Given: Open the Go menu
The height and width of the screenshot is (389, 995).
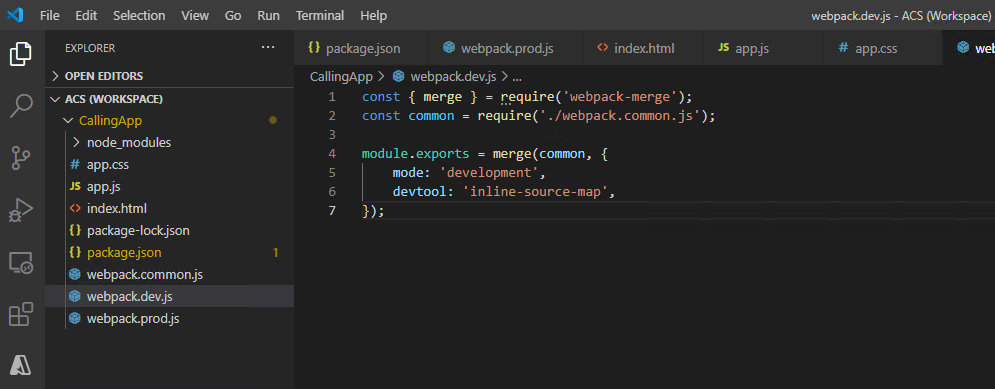Looking at the screenshot, I should point(233,15).
